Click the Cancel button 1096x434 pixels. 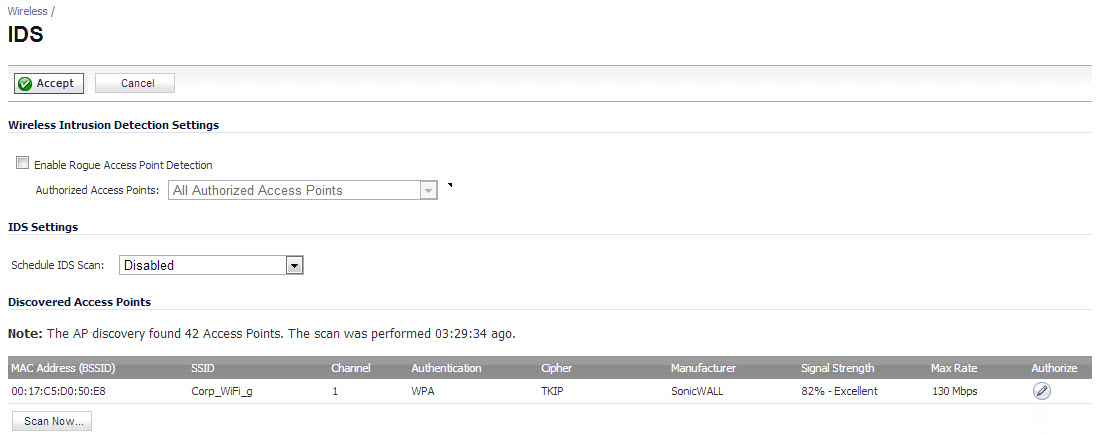coord(135,83)
